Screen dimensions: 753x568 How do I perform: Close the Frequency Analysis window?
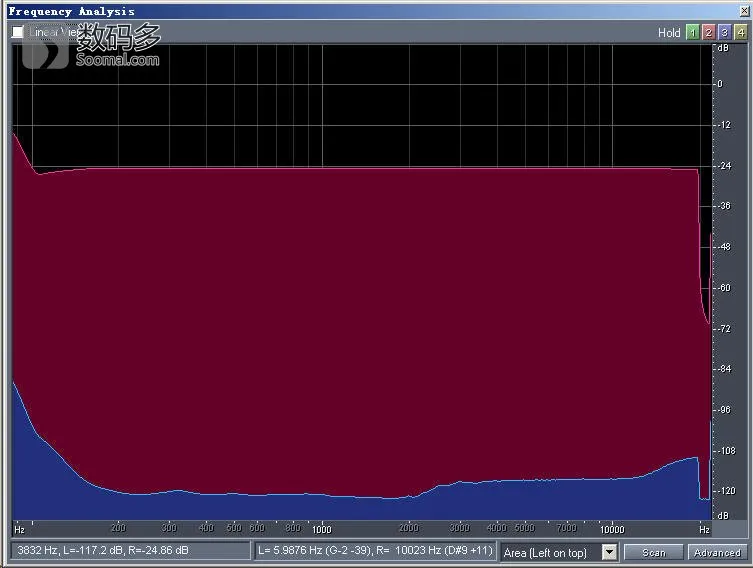tap(745, 11)
